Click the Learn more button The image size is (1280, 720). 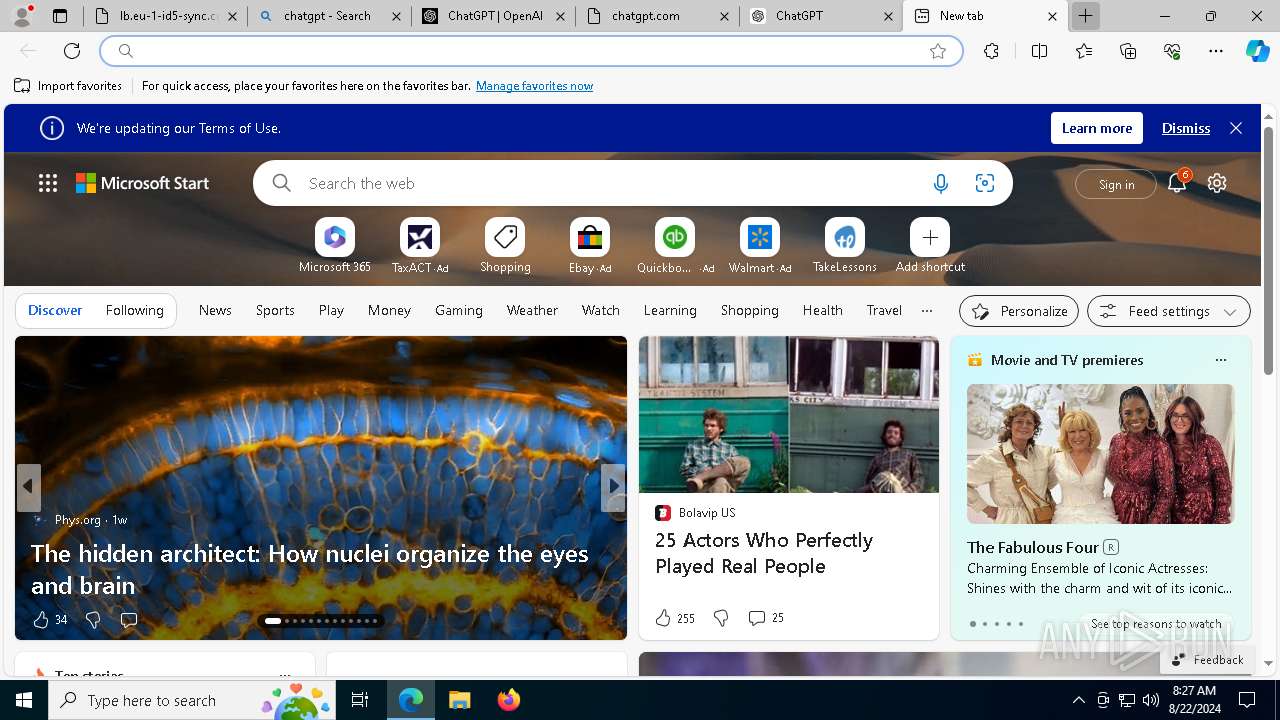1097,128
